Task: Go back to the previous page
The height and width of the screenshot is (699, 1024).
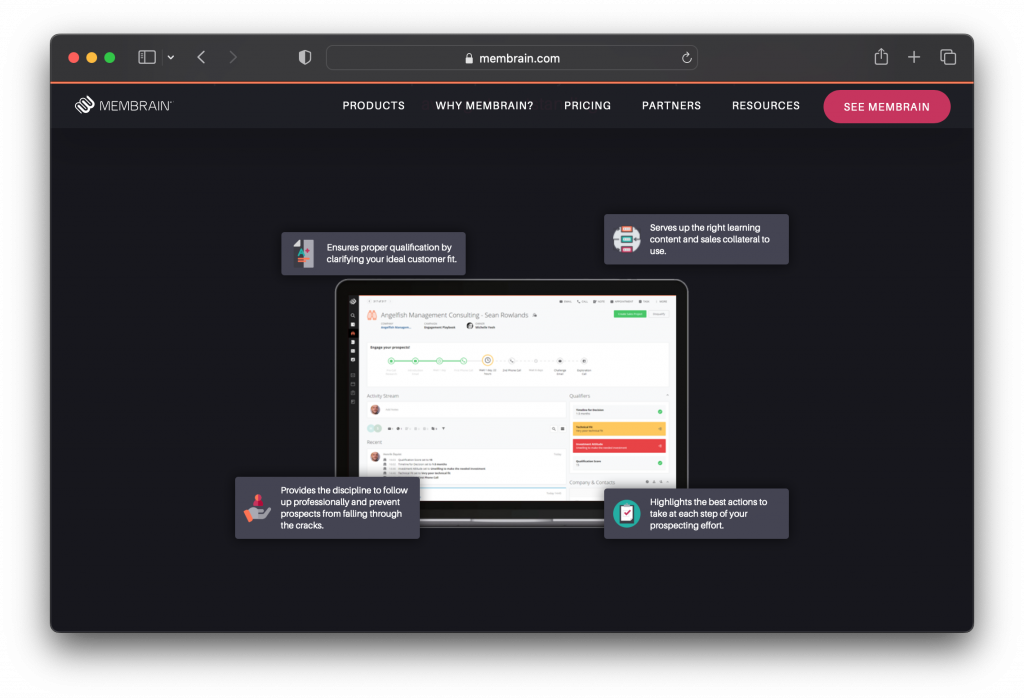Action: (x=201, y=57)
